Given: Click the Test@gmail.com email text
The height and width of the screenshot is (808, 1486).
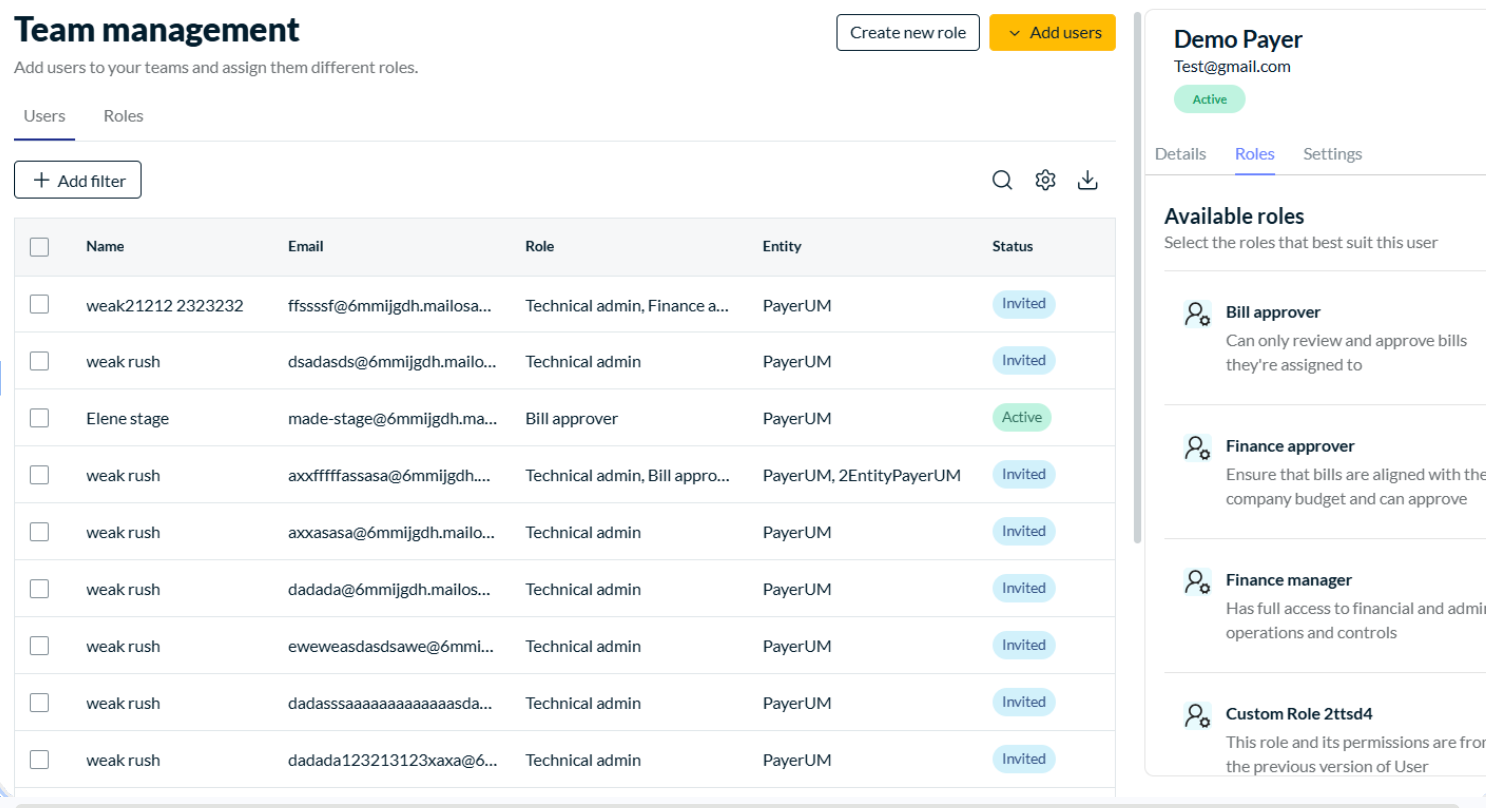Looking at the screenshot, I should click(x=1232, y=67).
